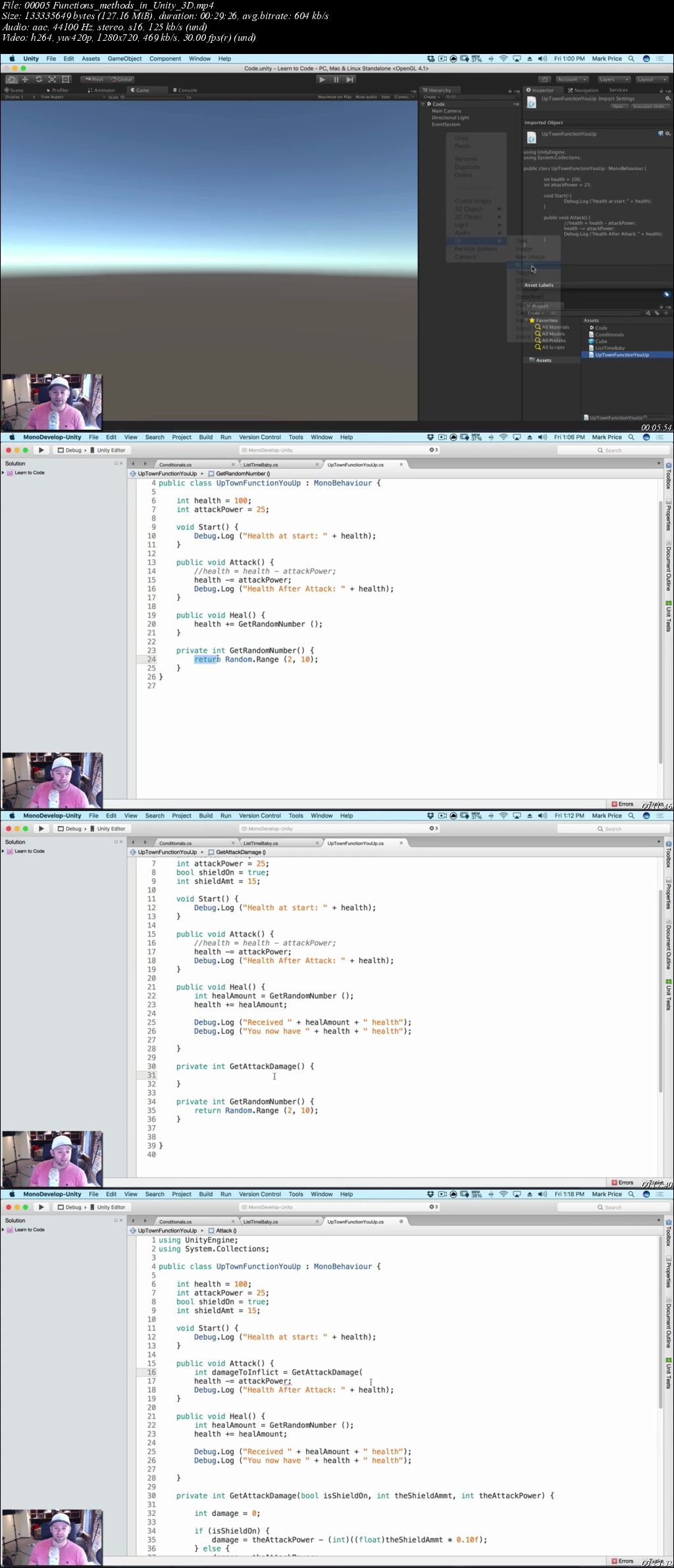
Task: Open the Display 1 dropdown
Action: click(19, 97)
